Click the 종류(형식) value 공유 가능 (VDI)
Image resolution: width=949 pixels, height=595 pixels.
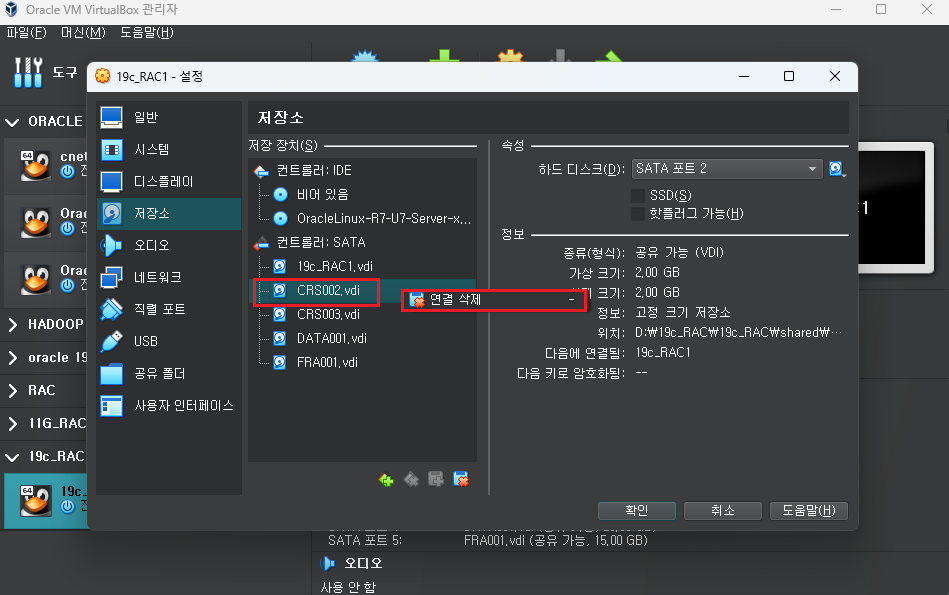[x=679, y=252]
